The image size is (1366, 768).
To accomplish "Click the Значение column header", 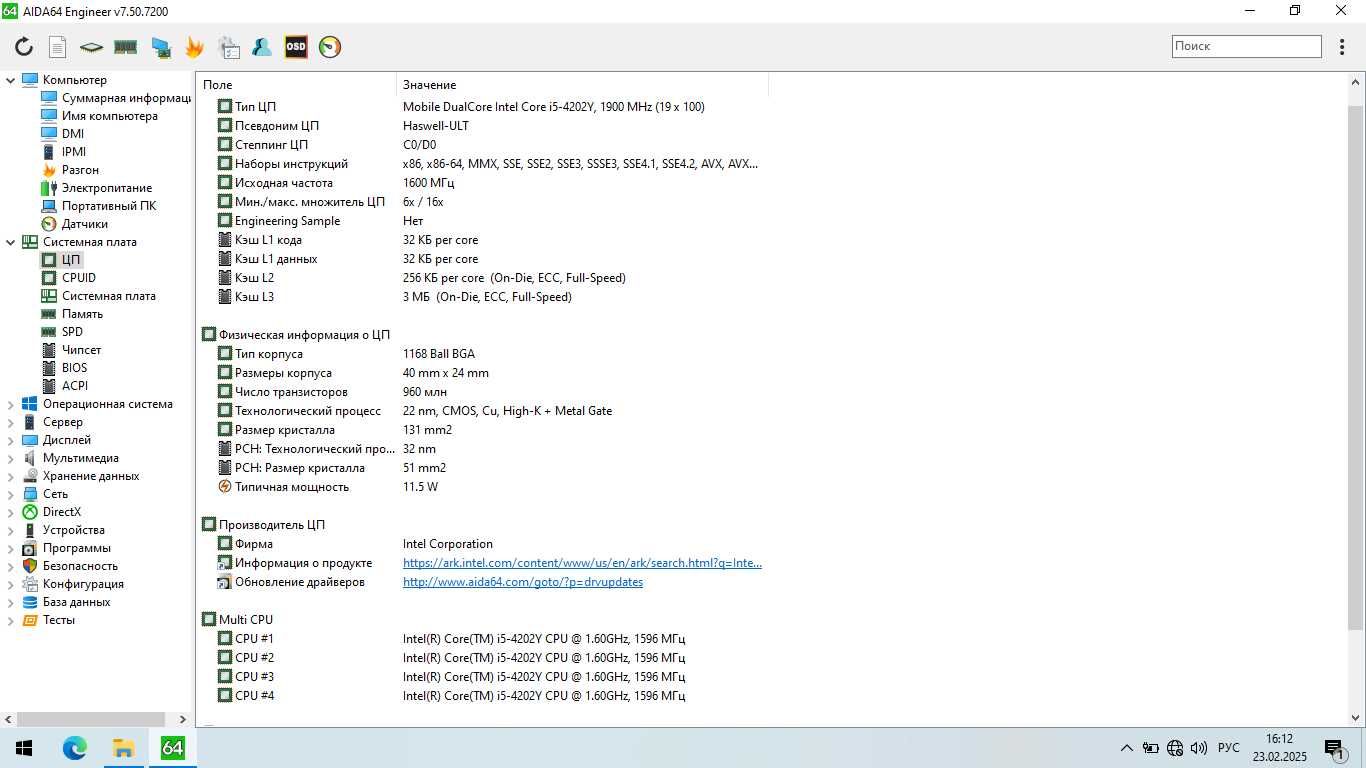I will [582, 85].
